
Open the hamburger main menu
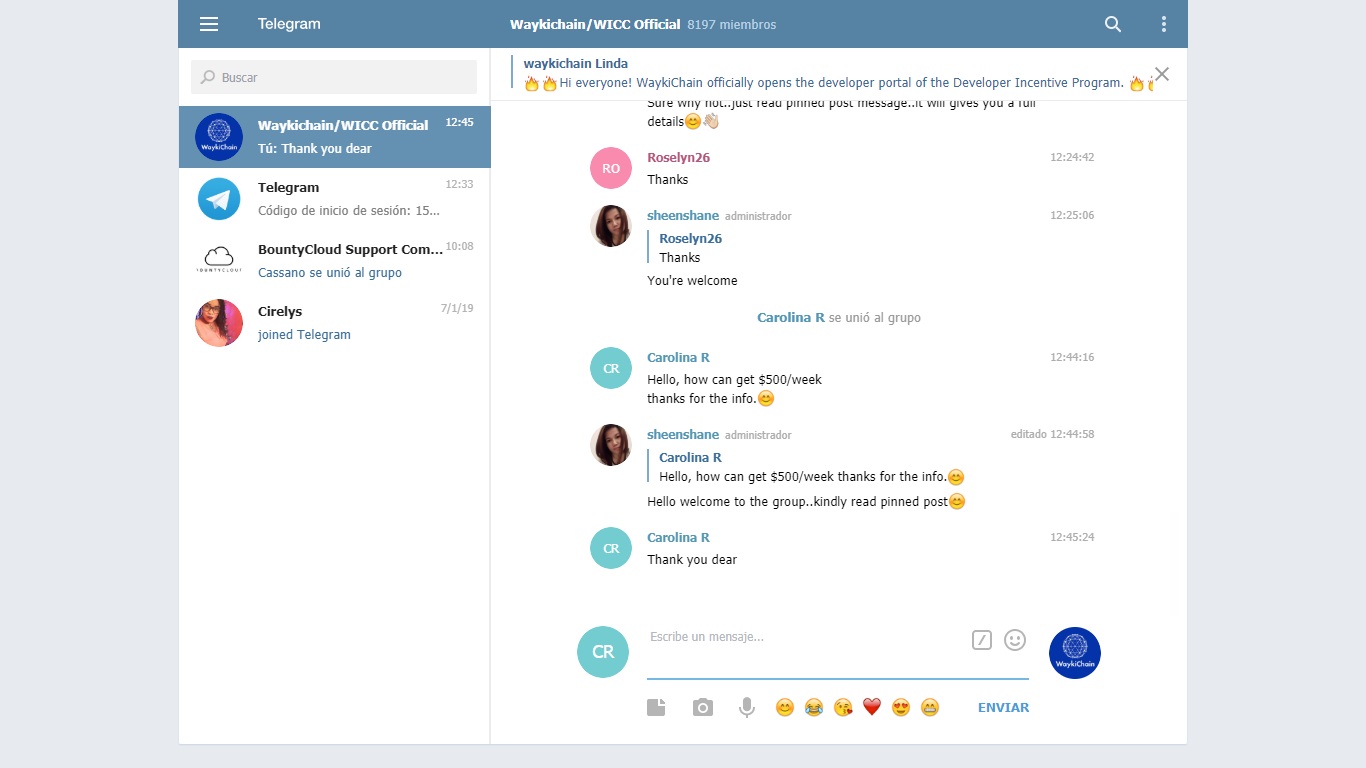(209, 24)
